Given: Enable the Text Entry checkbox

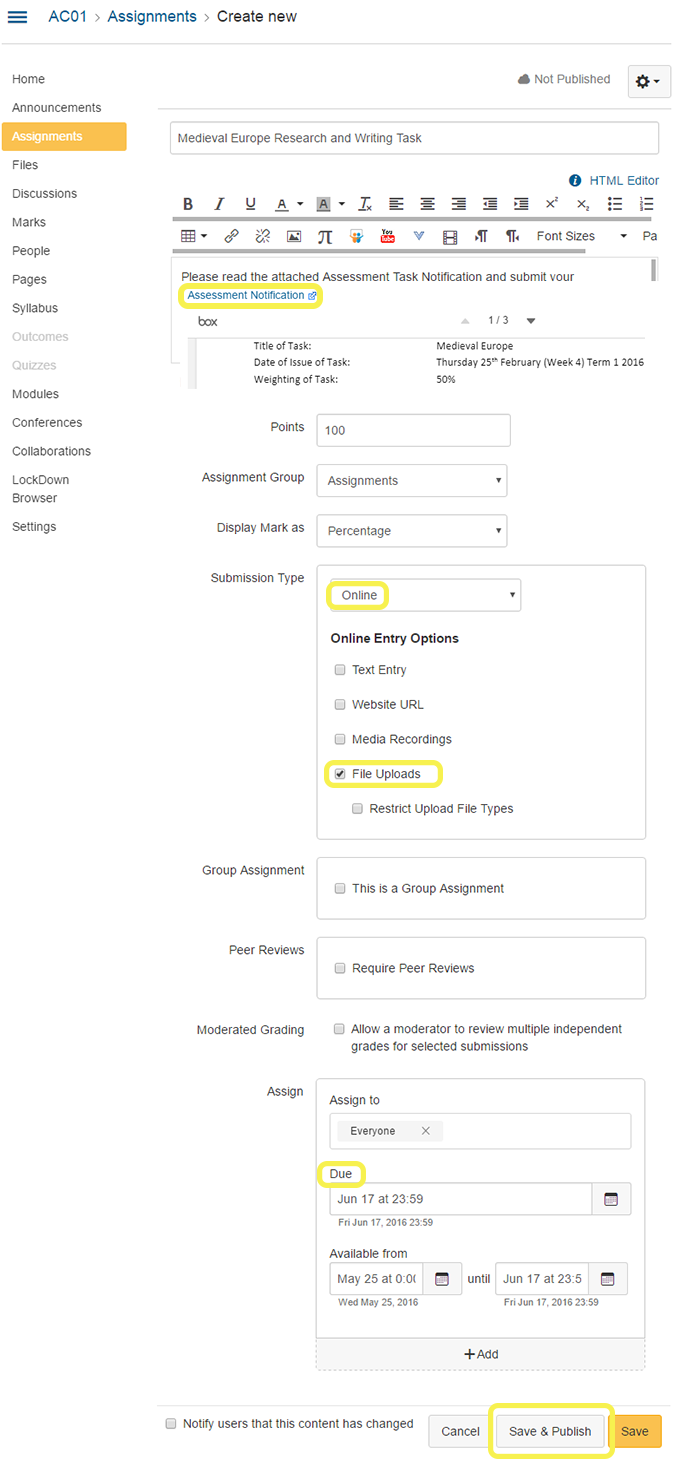Looking at the screenshot, I should (x=340, y=670).
